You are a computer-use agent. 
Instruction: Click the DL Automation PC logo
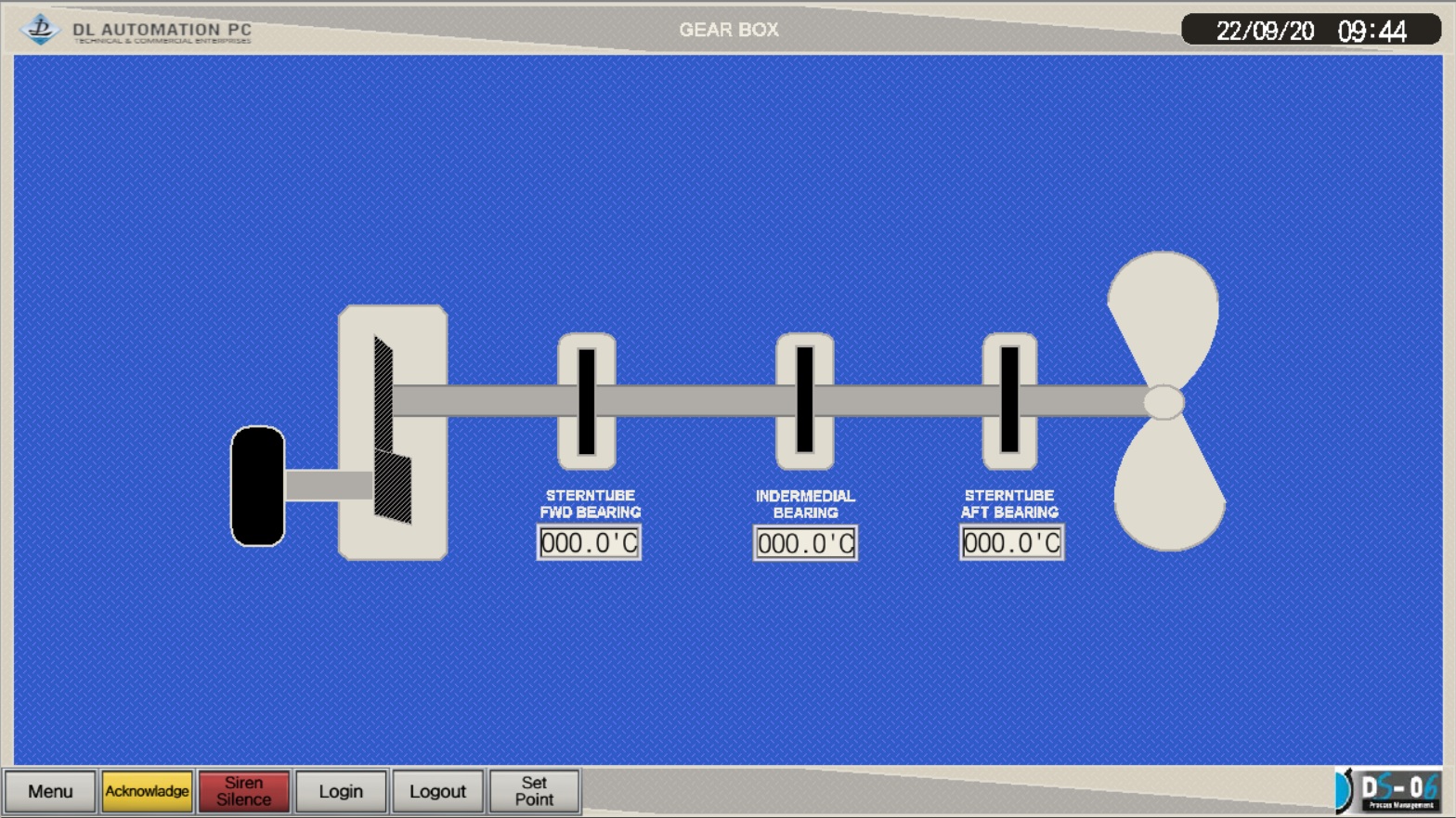coord(136,30)
